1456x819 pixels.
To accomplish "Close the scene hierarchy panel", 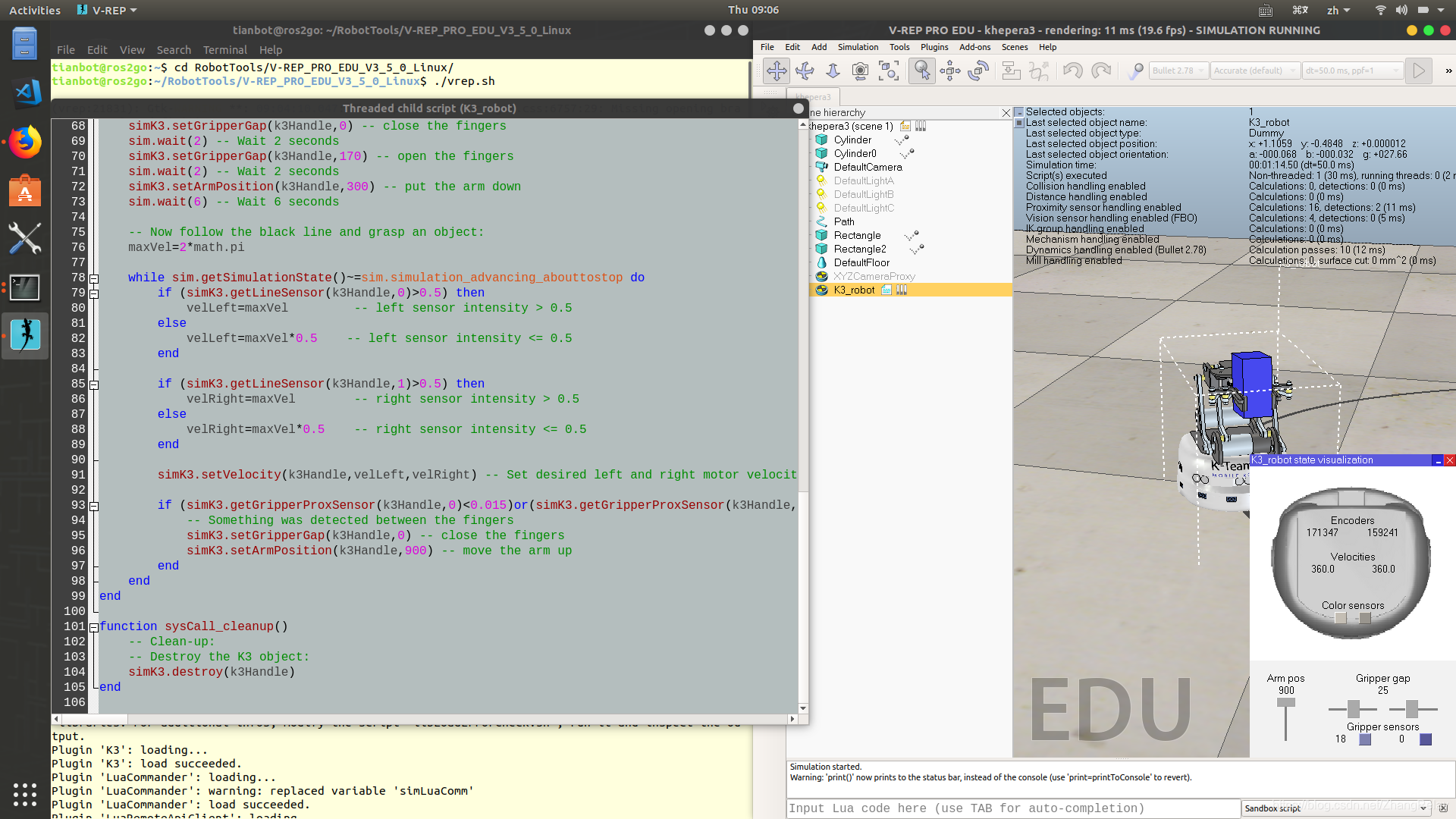I will [1006, 112].
